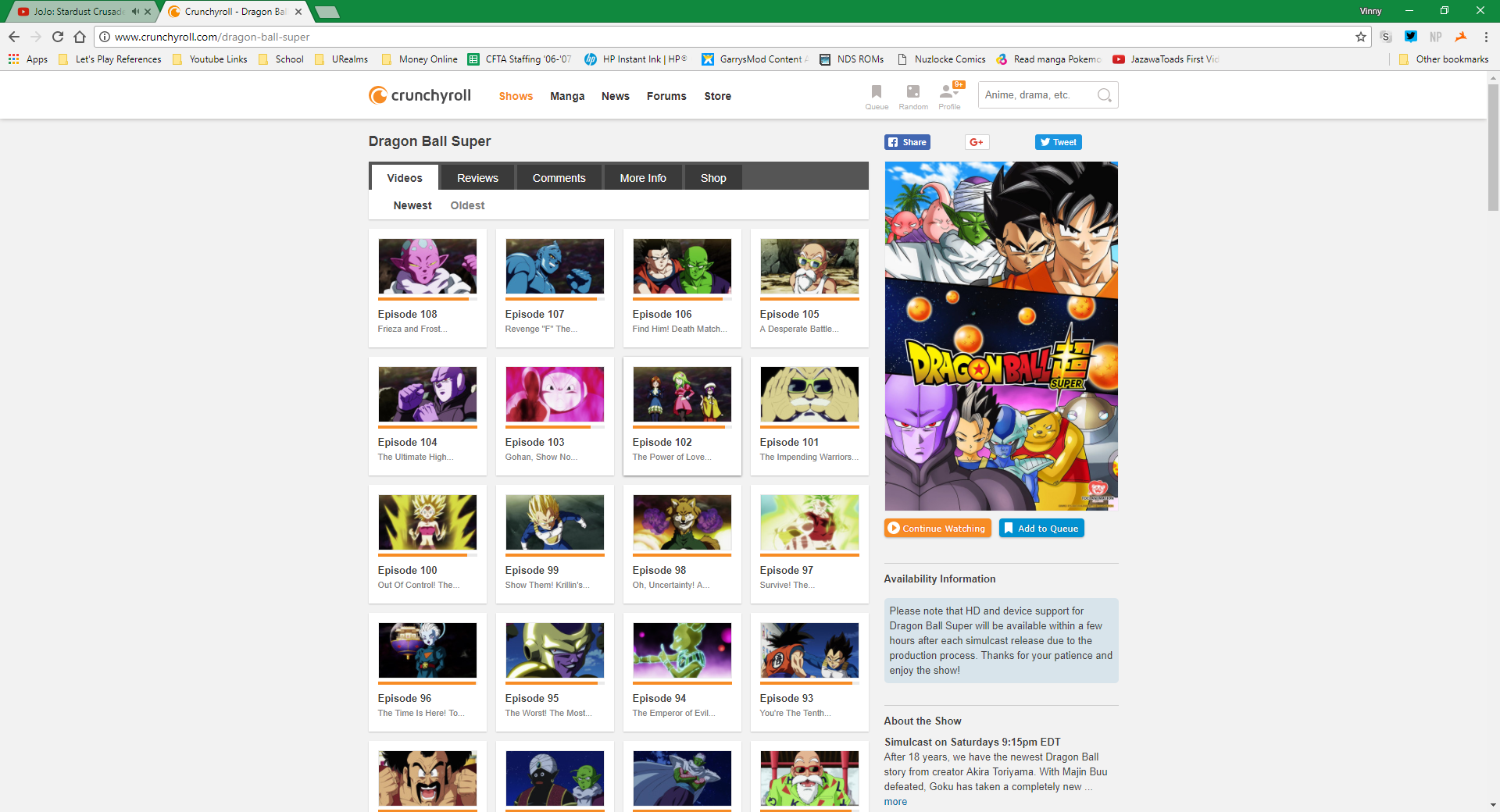The image size is (1500, 812).
Task: Bookmark this page with the star icon
Action: (x=1361, y=37)
